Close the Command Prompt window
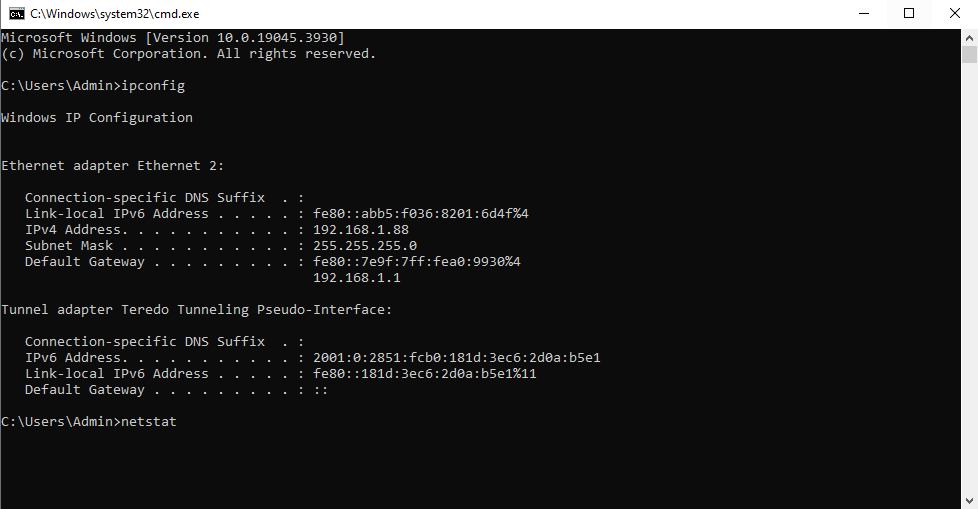The image size is (978, 509). point(955,13)
